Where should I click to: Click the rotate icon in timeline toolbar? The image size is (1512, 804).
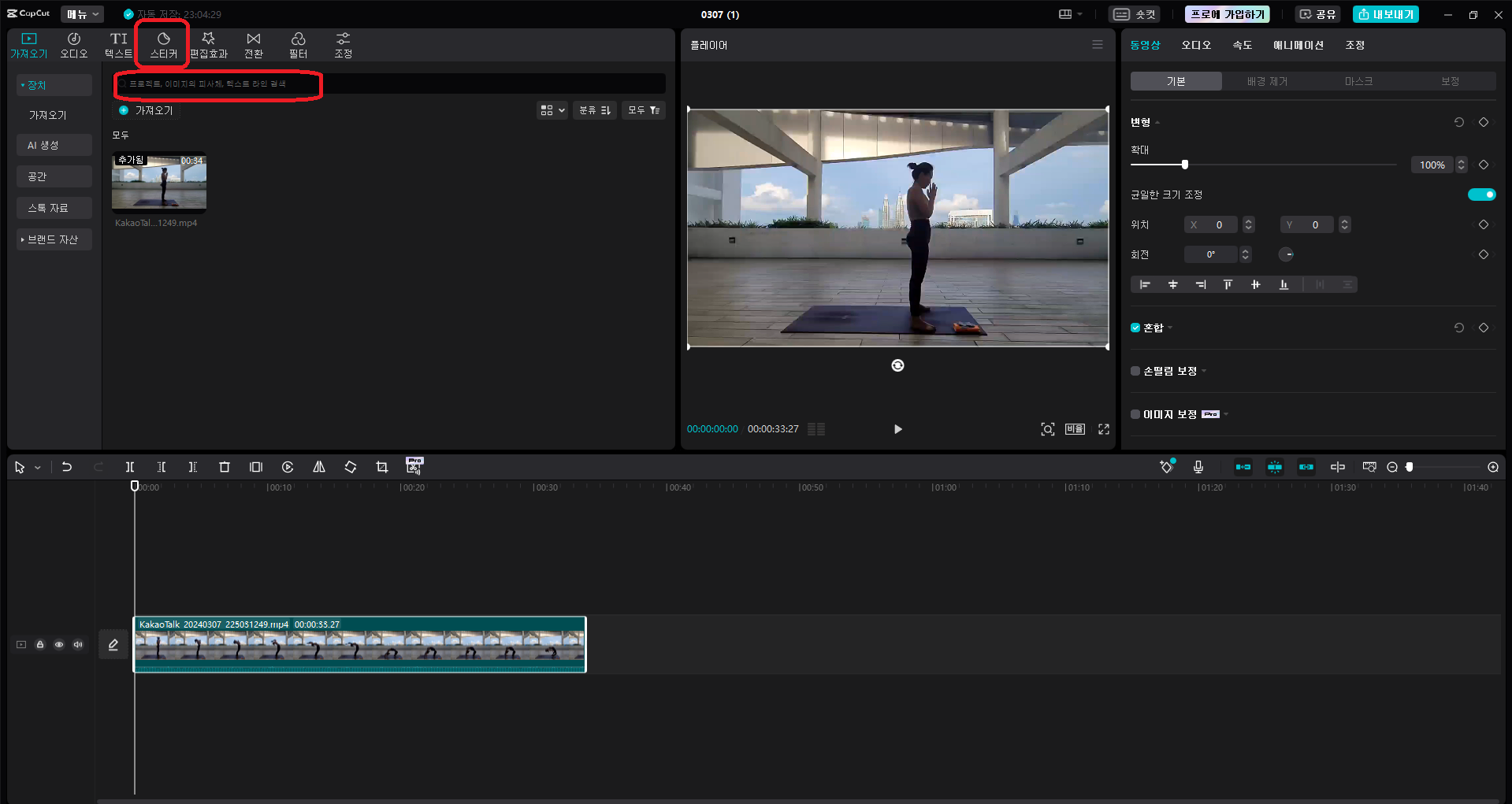[x=351, y=467]
